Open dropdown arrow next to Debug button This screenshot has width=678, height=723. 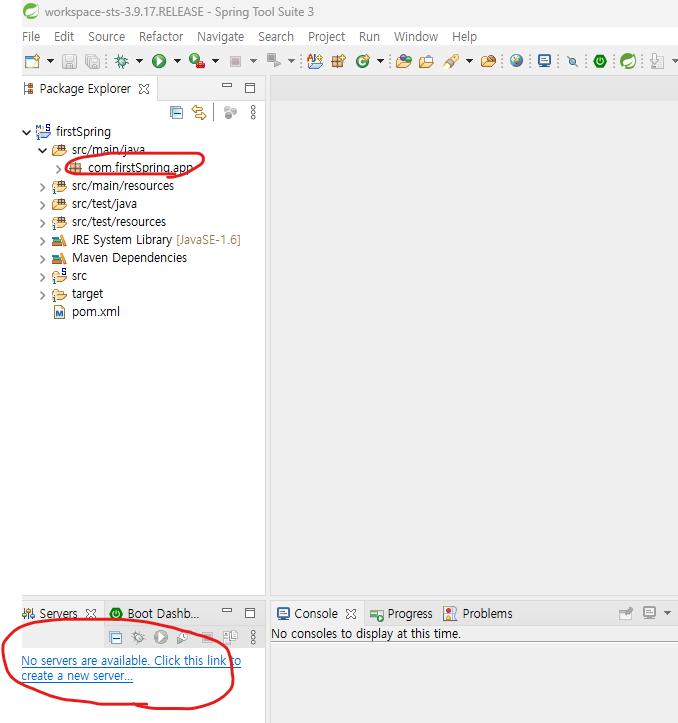pos(139,61)
